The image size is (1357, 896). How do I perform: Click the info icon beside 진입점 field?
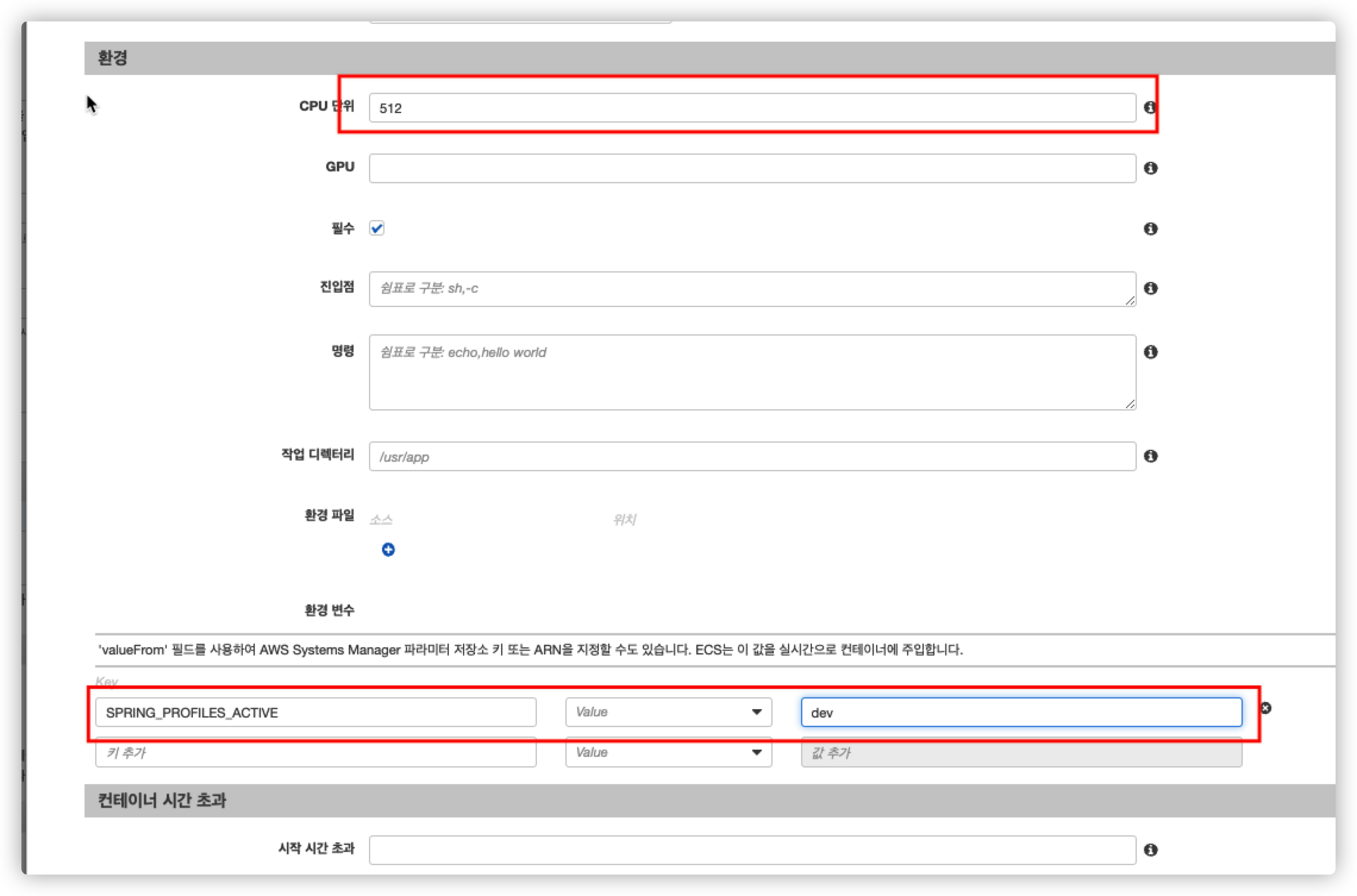tap(1150, 289)
